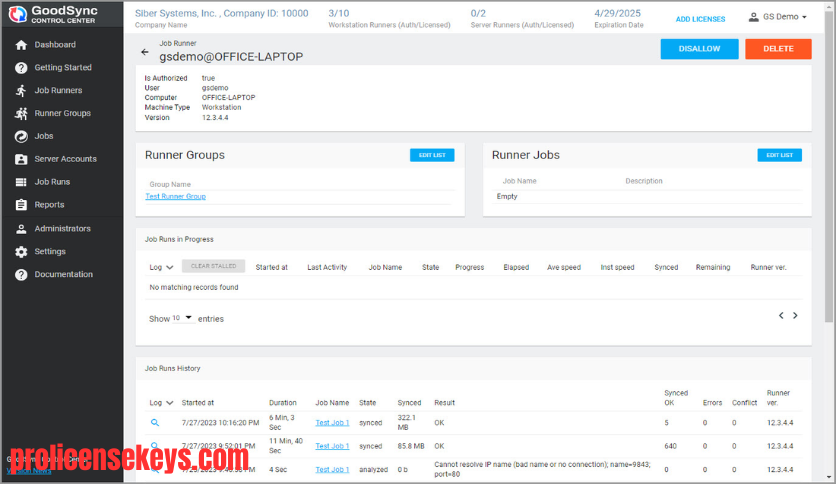Click the Conflict column header
Viewport: 836px width, 484px height.
744,403
